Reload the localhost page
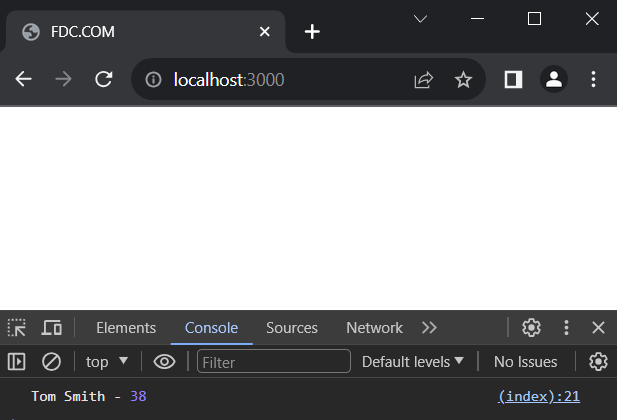This screenshot has width=617, height=420. [104, 79]
